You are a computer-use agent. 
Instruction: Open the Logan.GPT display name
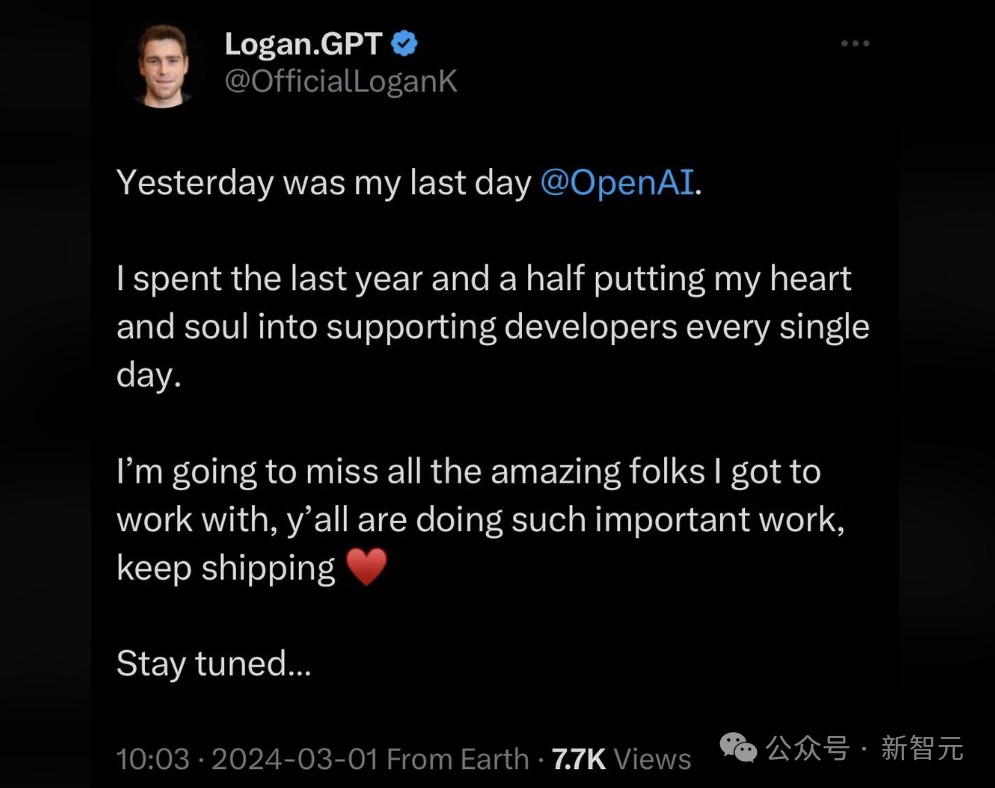pyautogui.click(x=304, y=44)
